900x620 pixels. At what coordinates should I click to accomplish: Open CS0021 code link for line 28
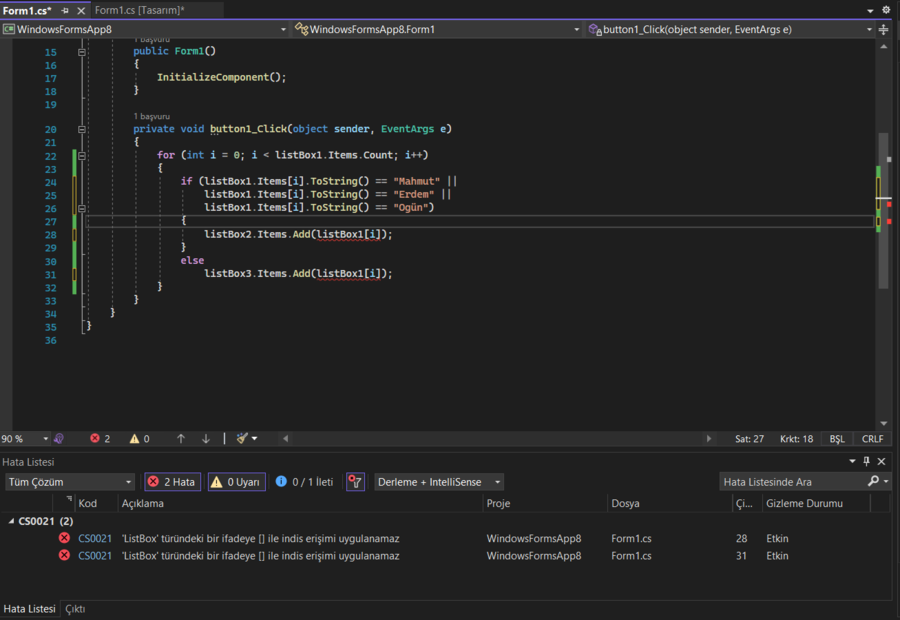95,539
